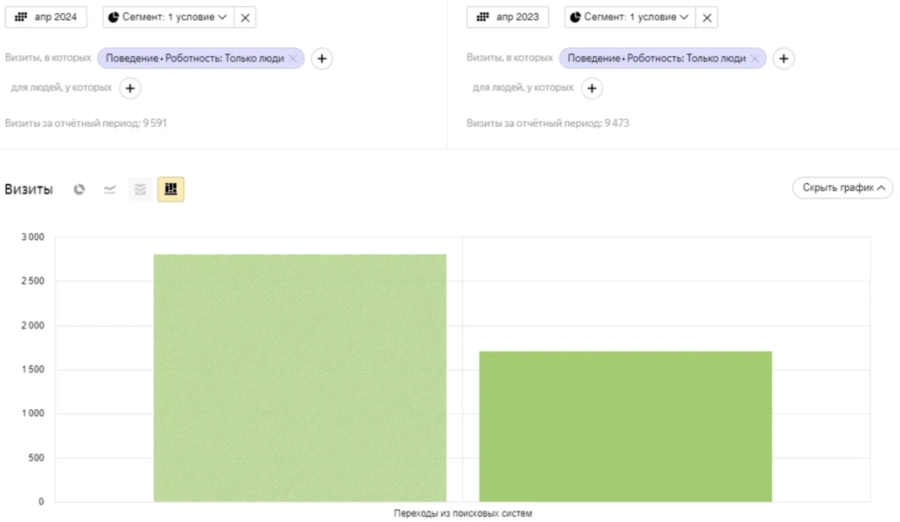
Task: Select the bar column chart view
Action: (170, 189)
